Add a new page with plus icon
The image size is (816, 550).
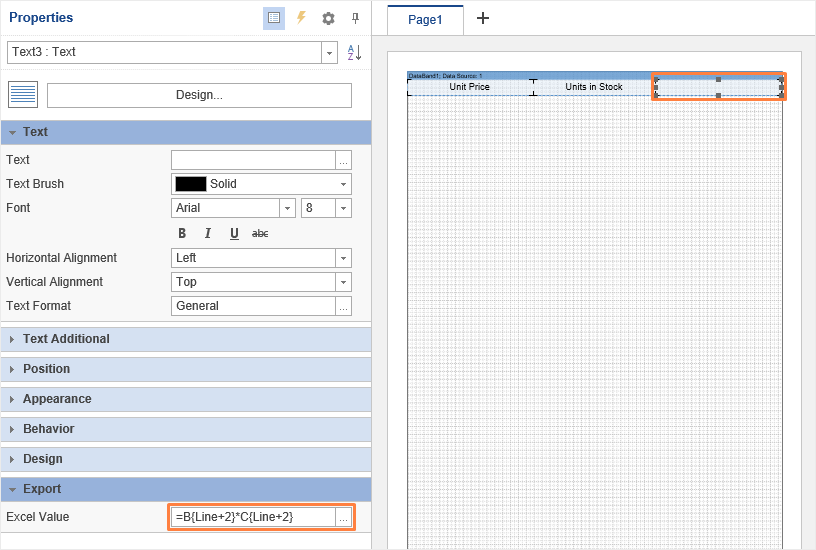click(x=483, y=19)
